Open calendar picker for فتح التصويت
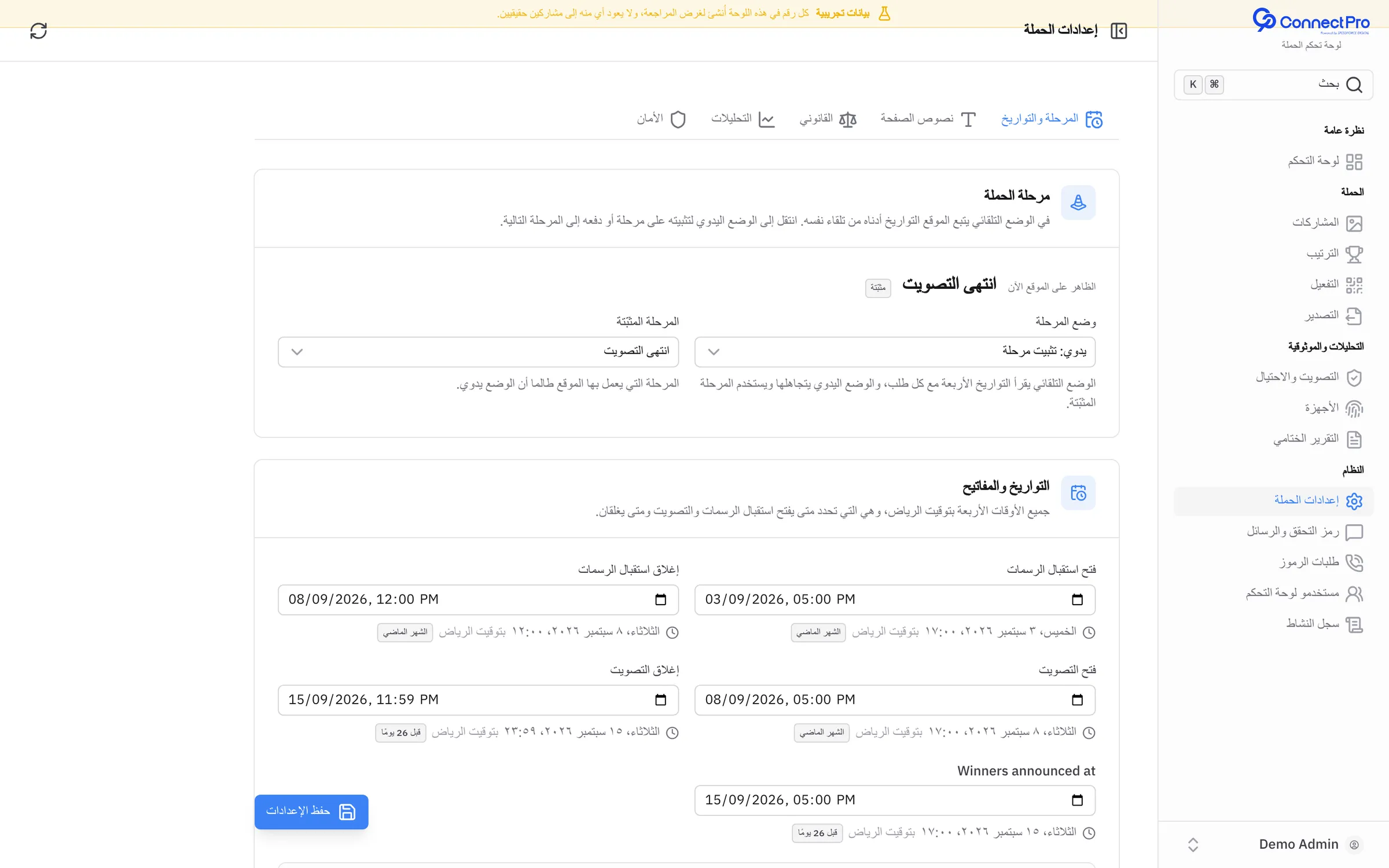1389x868 pixels. click(x=1077, y=700)
